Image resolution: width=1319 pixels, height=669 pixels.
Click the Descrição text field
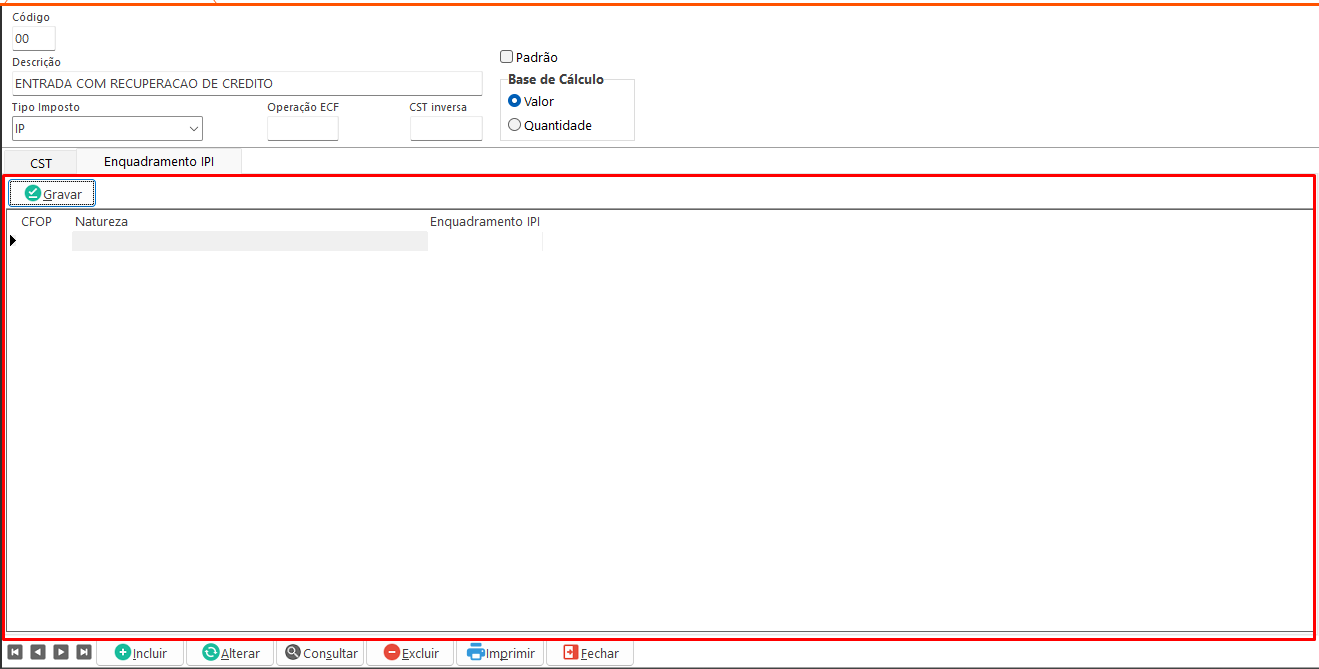point(246,84)
